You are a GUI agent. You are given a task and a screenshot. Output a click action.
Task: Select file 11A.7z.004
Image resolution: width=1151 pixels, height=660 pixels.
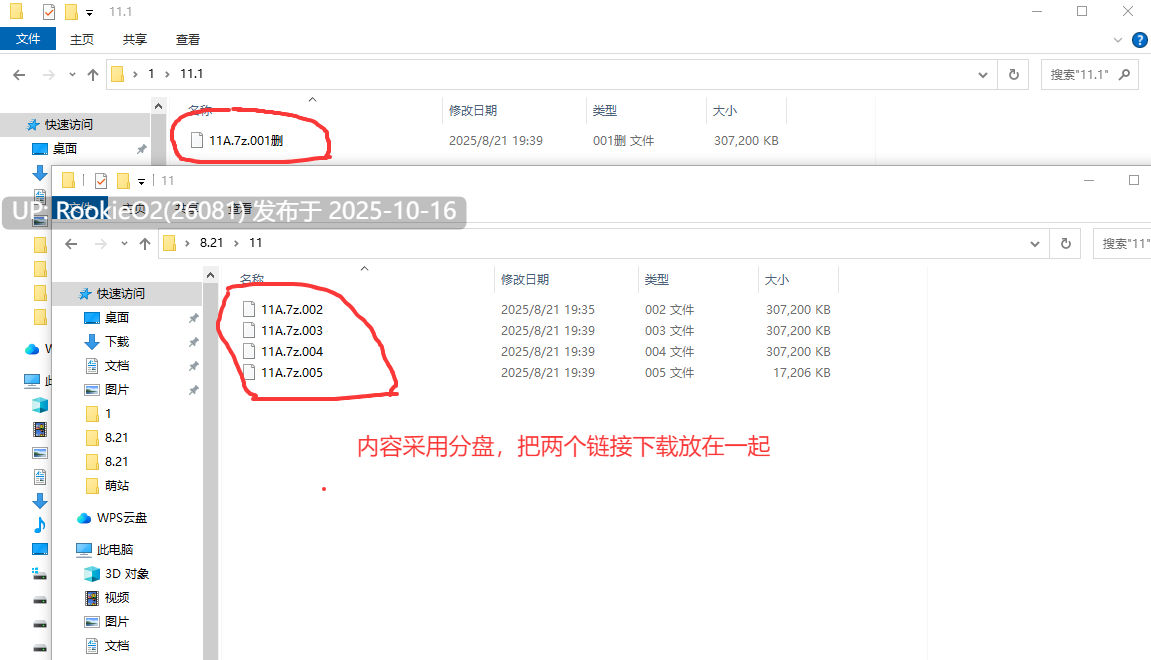pos(291,351)
